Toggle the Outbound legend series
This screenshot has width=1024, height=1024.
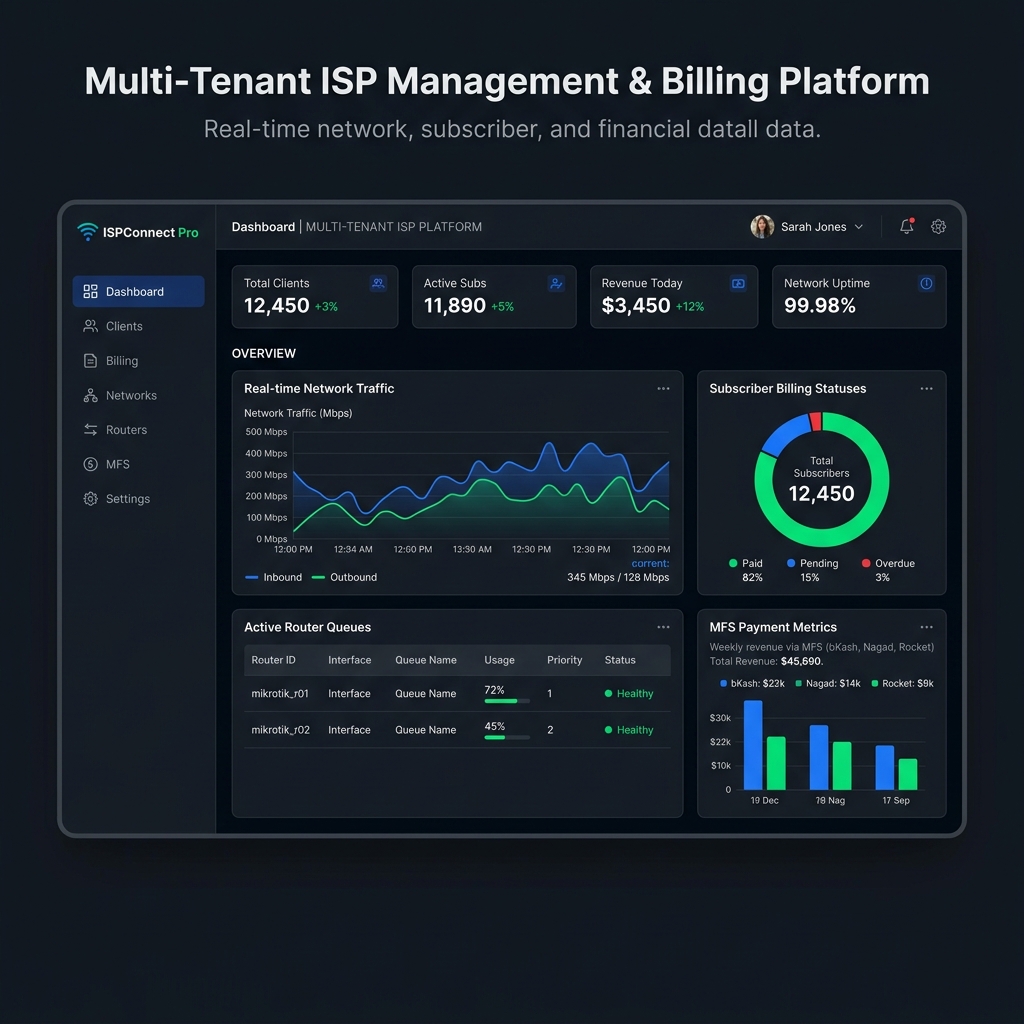(344, 577)
